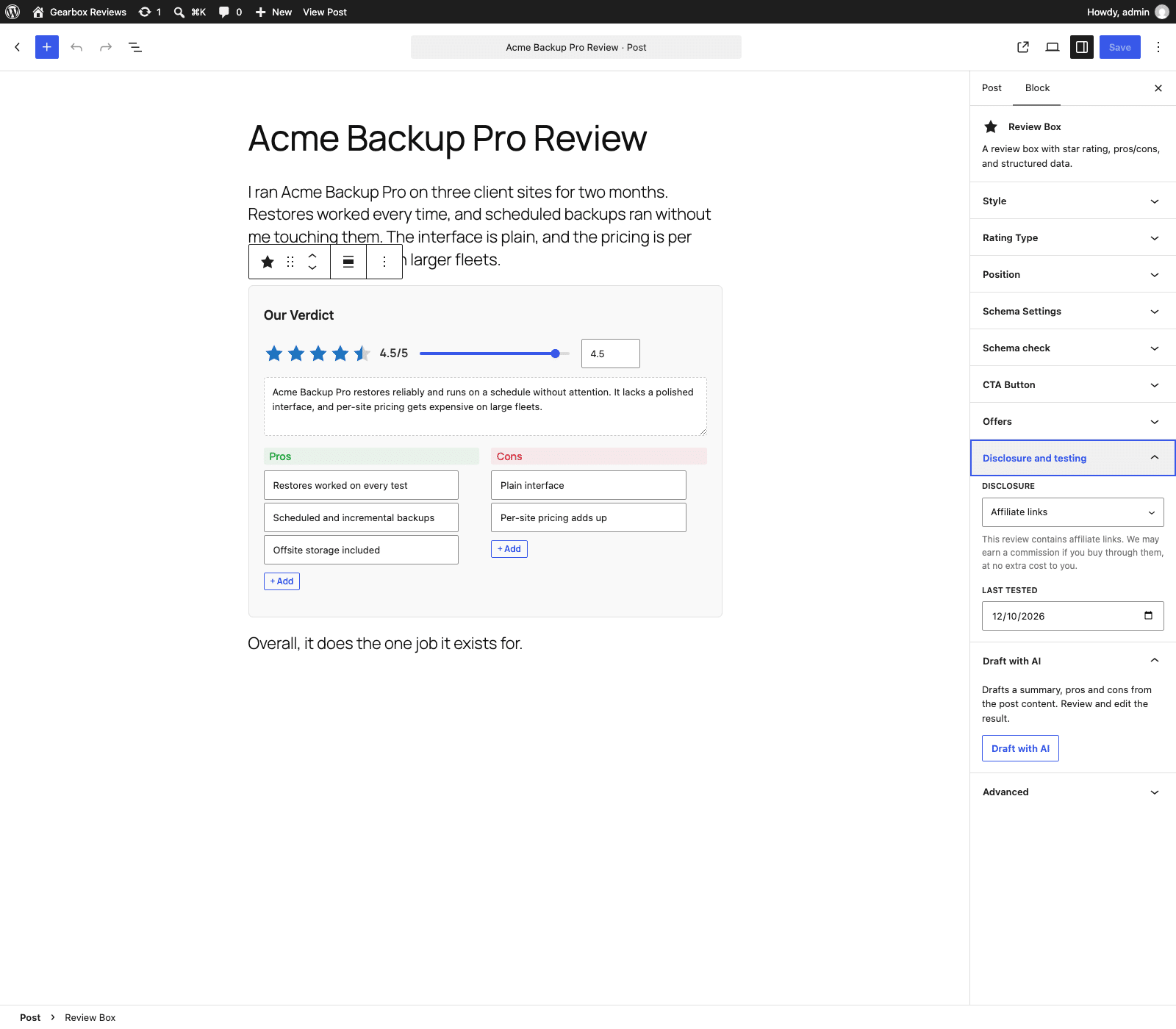Expand the CTA Button panel
This screenshot has width=1176, height=1029.
(x=1073, y=384)
